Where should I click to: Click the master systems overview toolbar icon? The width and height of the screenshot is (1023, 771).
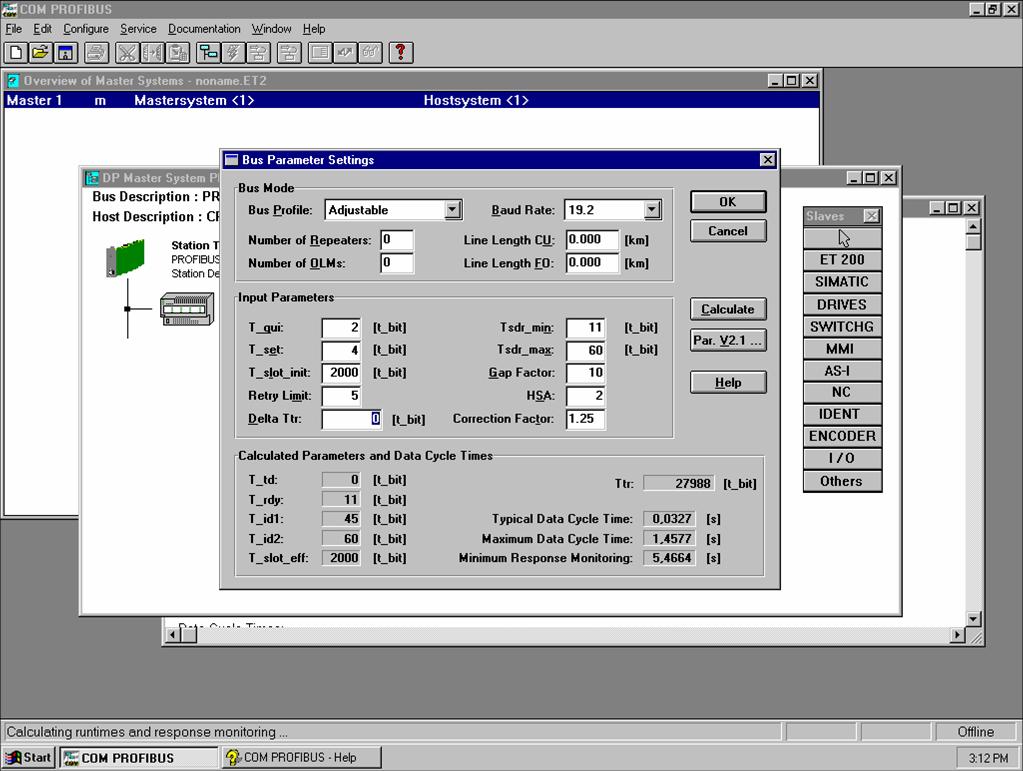coord(209,53)
